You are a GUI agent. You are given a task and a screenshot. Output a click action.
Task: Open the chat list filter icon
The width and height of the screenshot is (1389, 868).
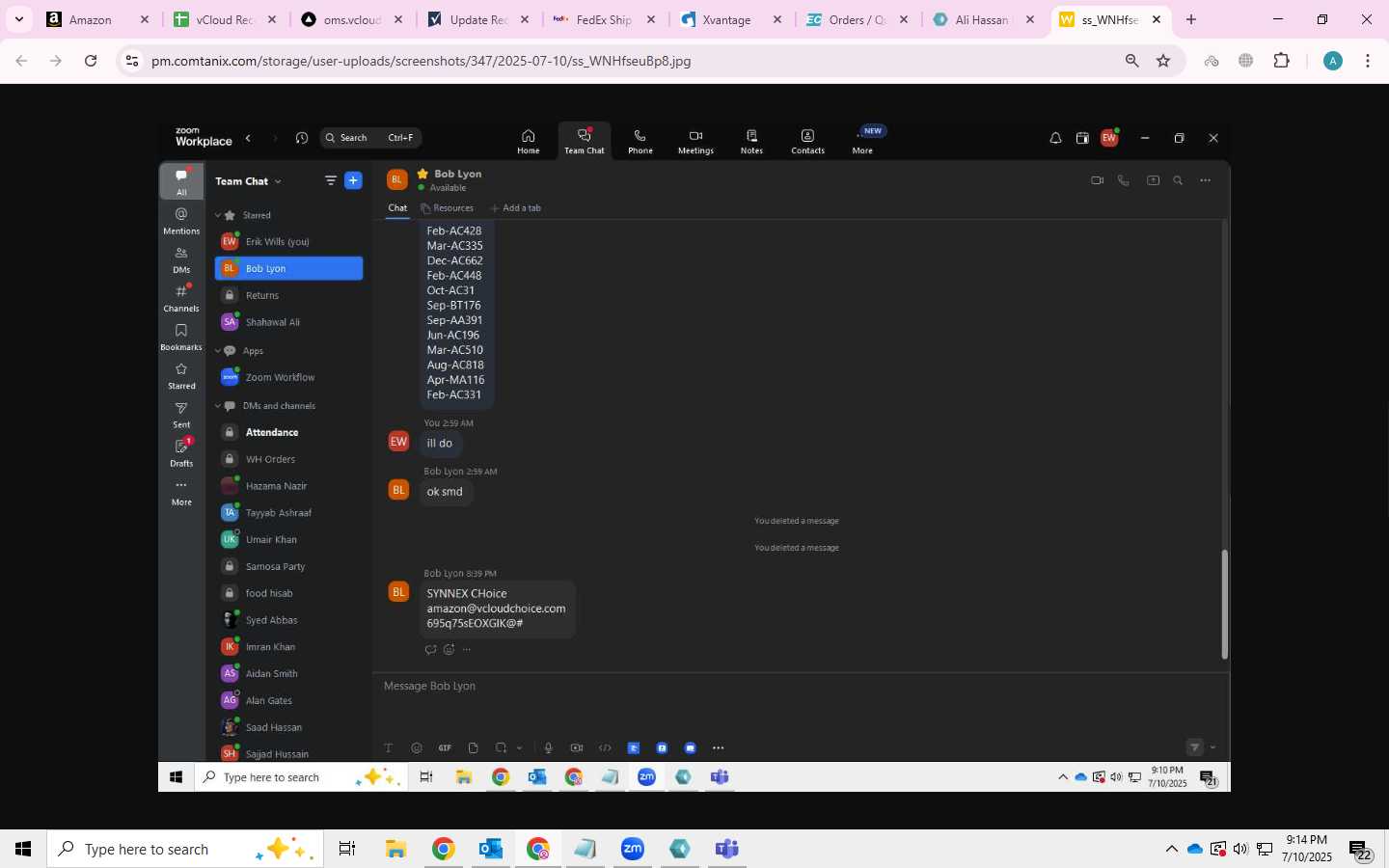(331, 180)
